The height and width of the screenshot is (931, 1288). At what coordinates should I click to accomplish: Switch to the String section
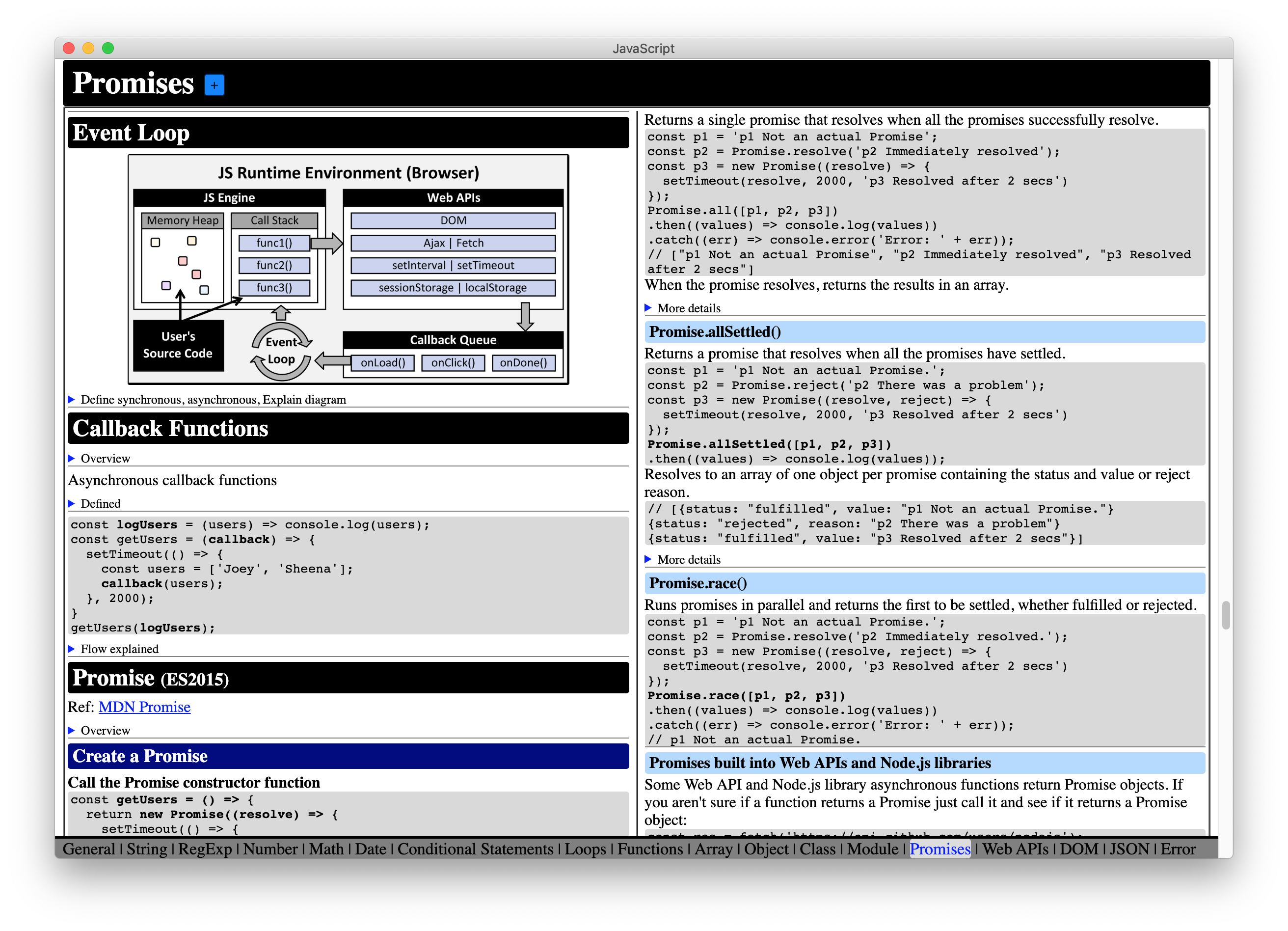[146, 849]
